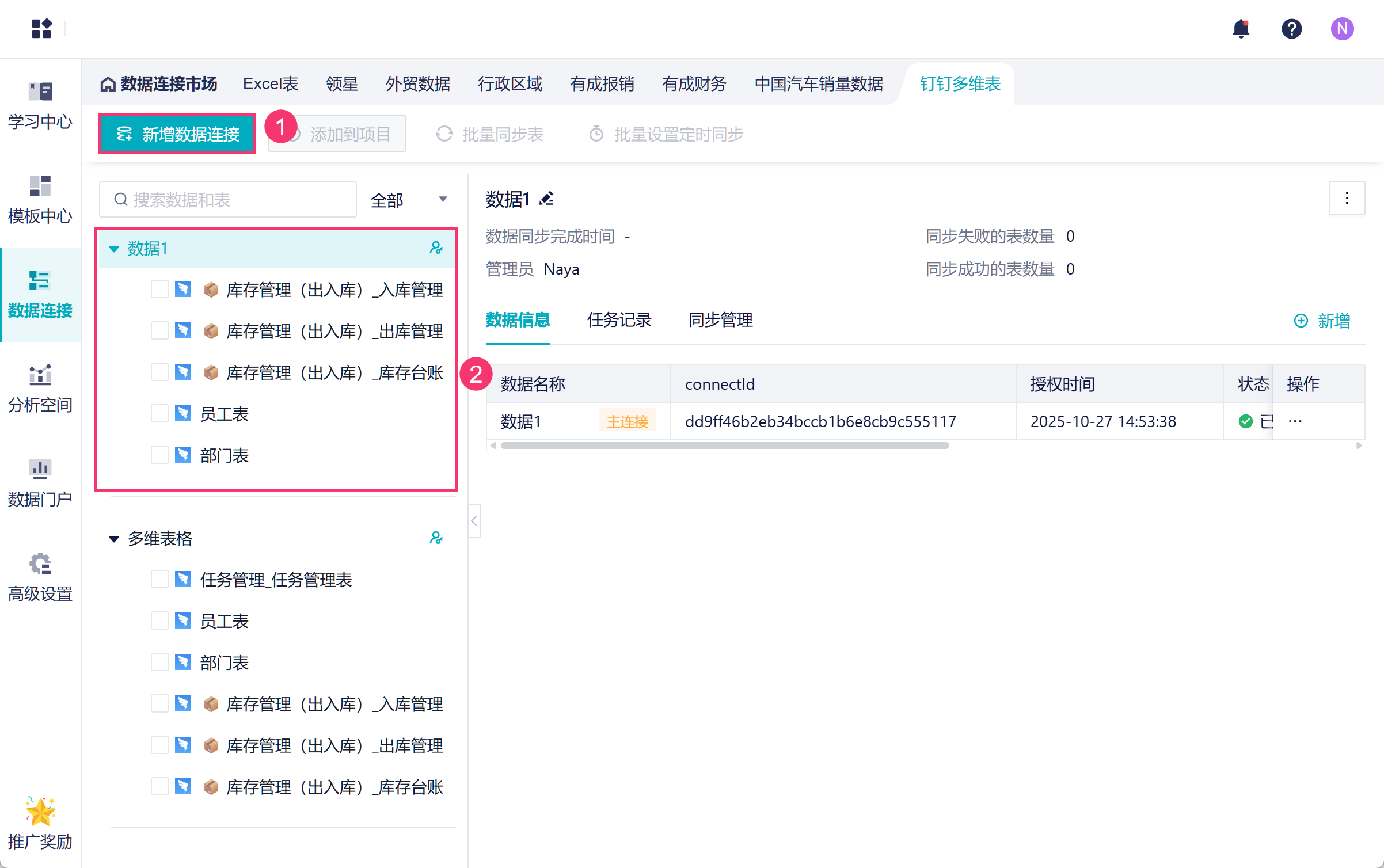Open the three-dot more menu at top right
The height and width of the screenshot is (868, 1384).
[x=1347, y=199]
